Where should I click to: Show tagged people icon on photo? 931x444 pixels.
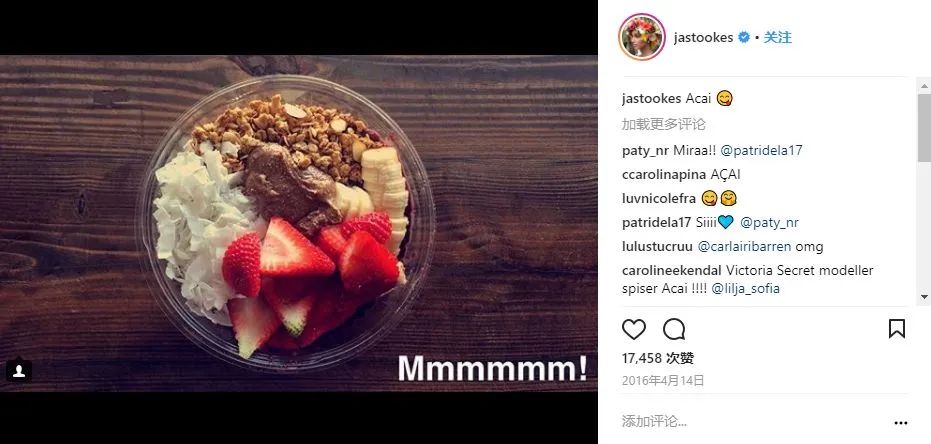[18, 371]
